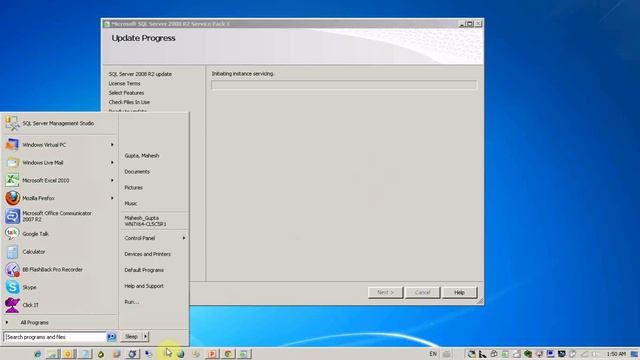Start BB FlashBack Pro Recorder
This screenshot has height=360, width=640.
click(x=59, y=269)
